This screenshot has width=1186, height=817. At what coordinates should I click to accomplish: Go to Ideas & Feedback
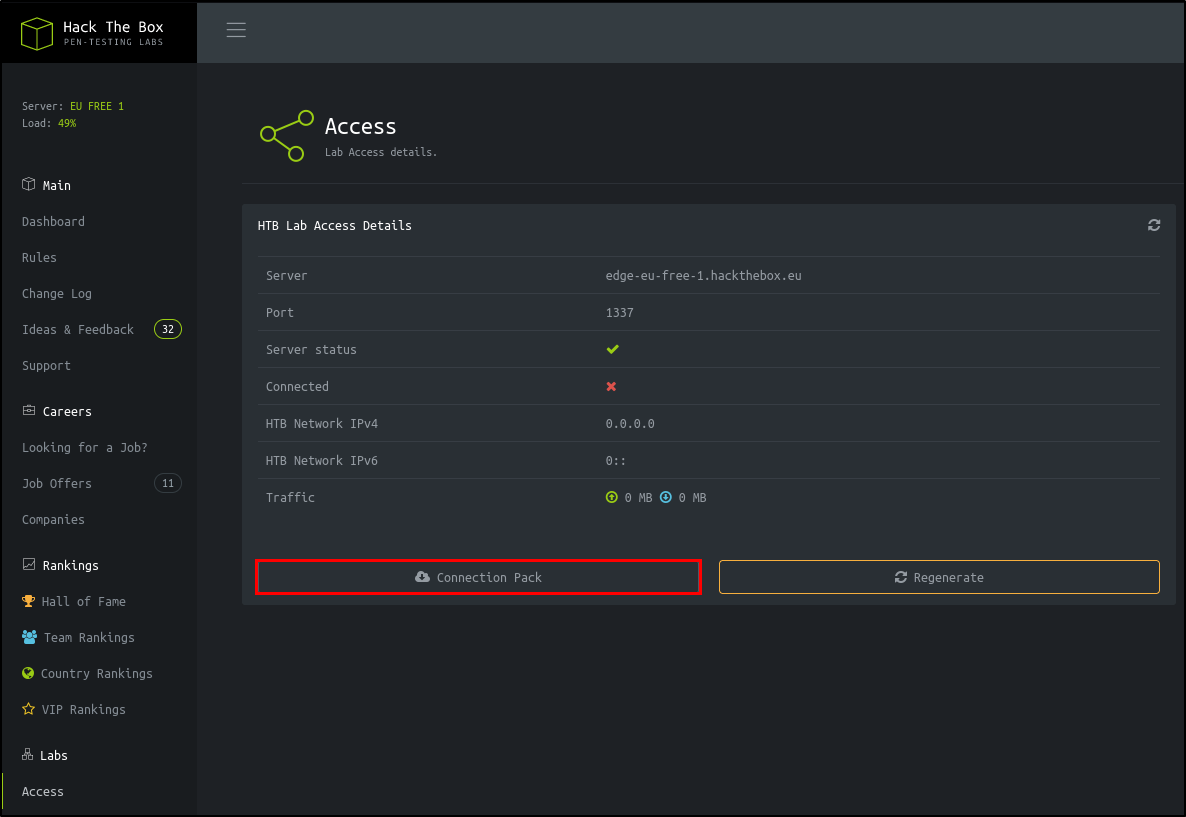click(78, 330)
